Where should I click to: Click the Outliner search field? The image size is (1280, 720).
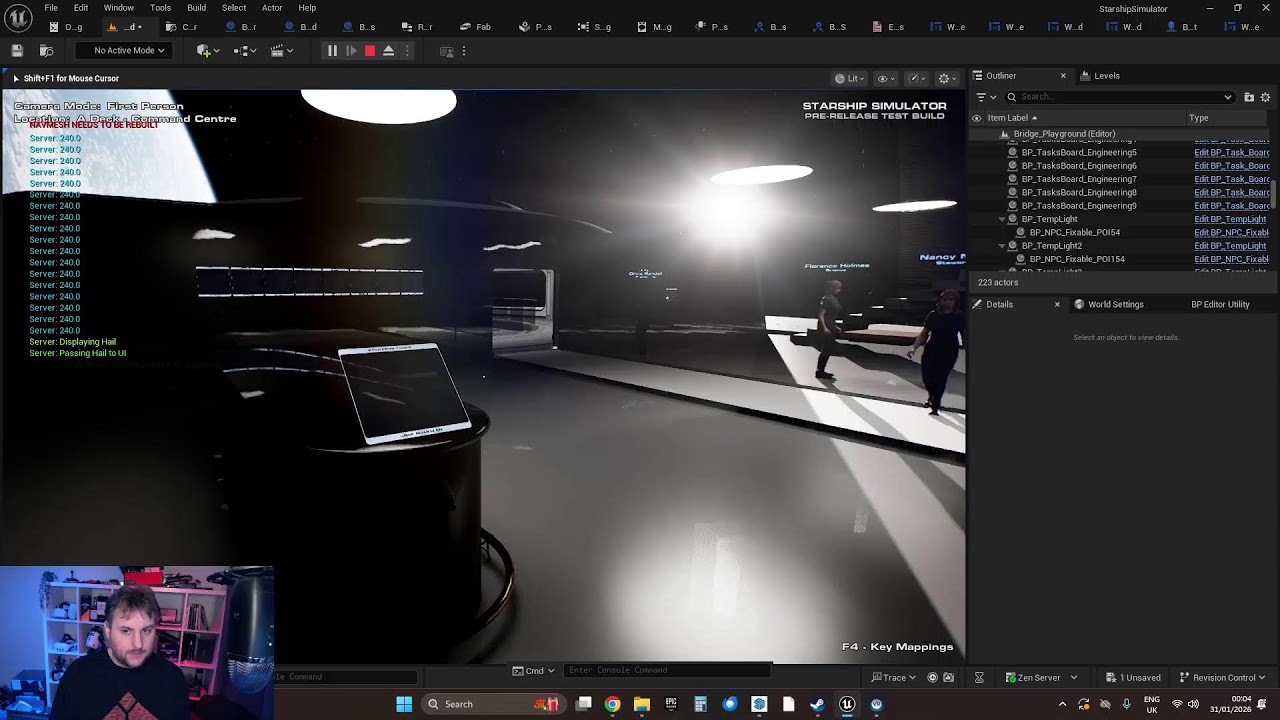[1120, 97]
